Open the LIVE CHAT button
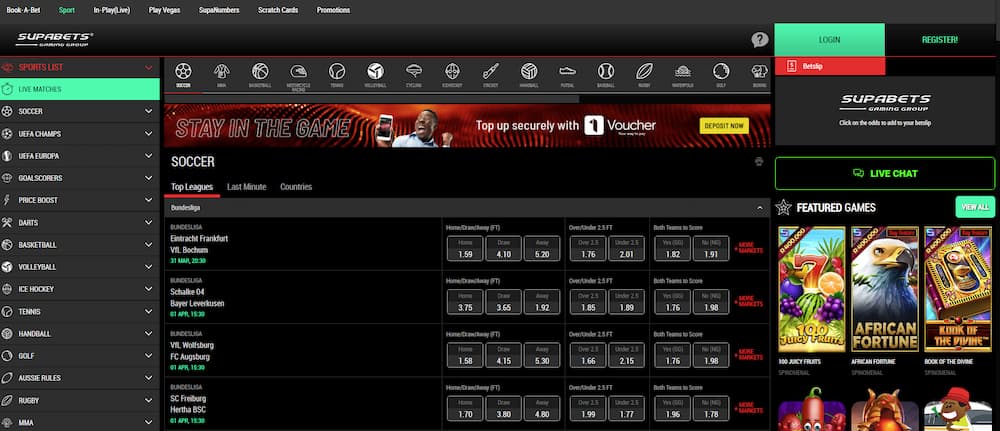1000x431 pixels. (885, 173)
